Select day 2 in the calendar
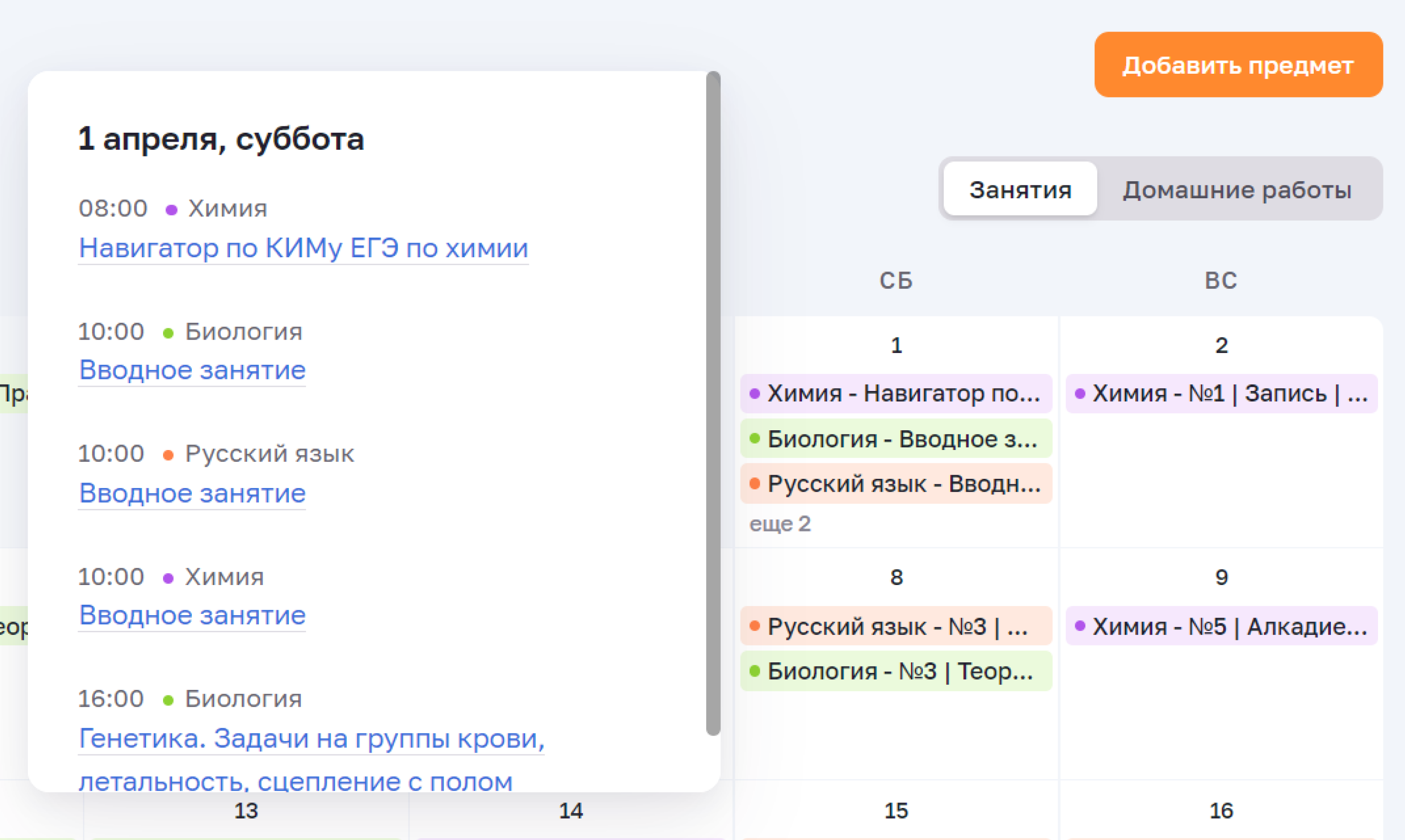The height and width of the screenshot is (840, 1405). pyautogui.click(x=1221, y=345)
